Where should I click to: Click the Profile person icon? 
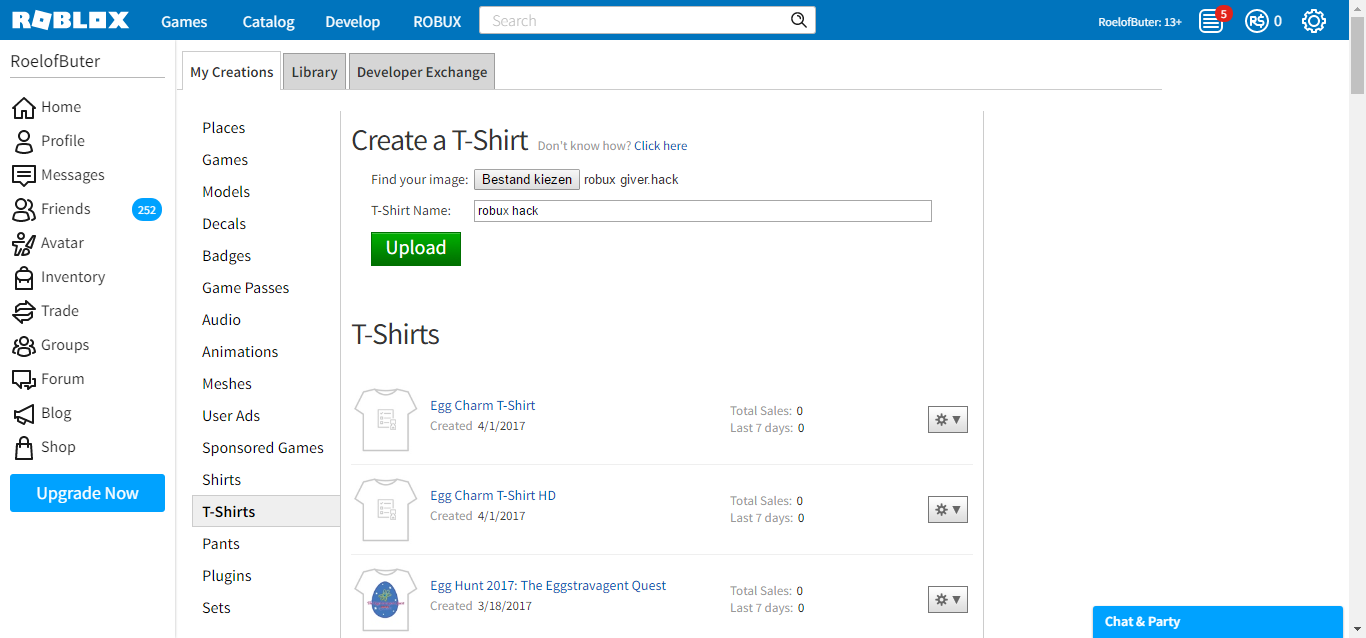click(x=23, y=141)
